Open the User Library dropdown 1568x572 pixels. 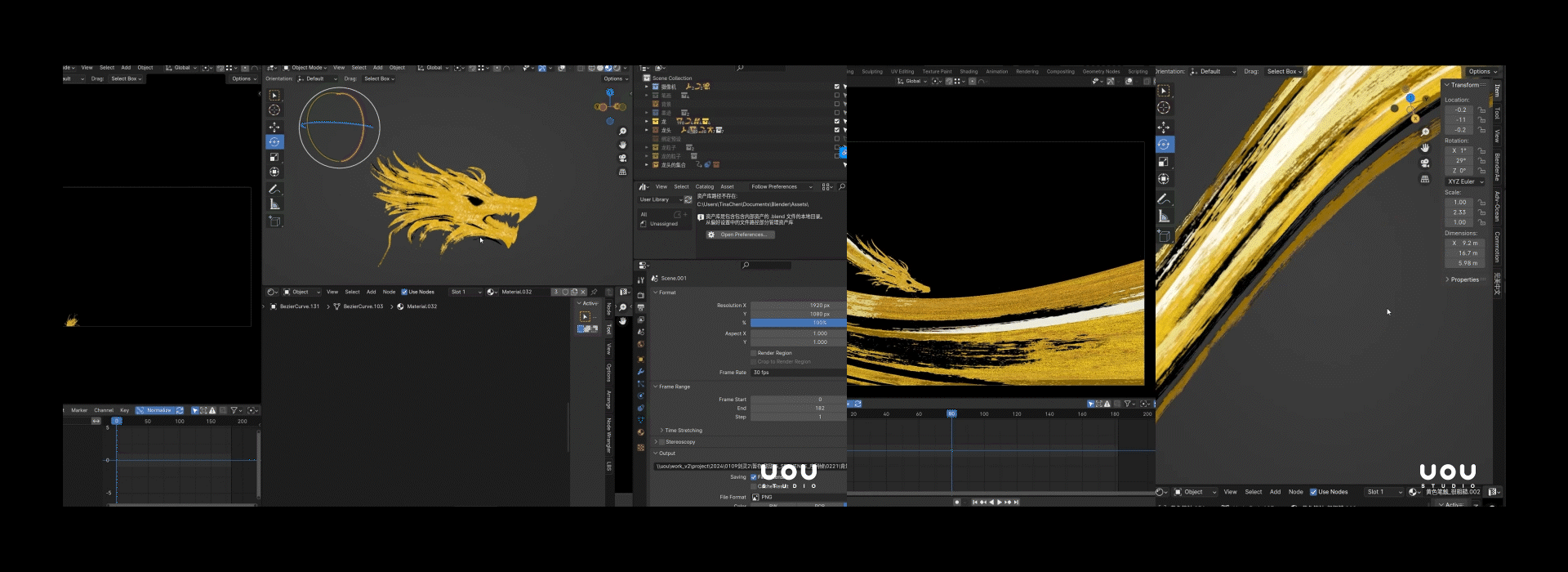[x=660, y=199]
